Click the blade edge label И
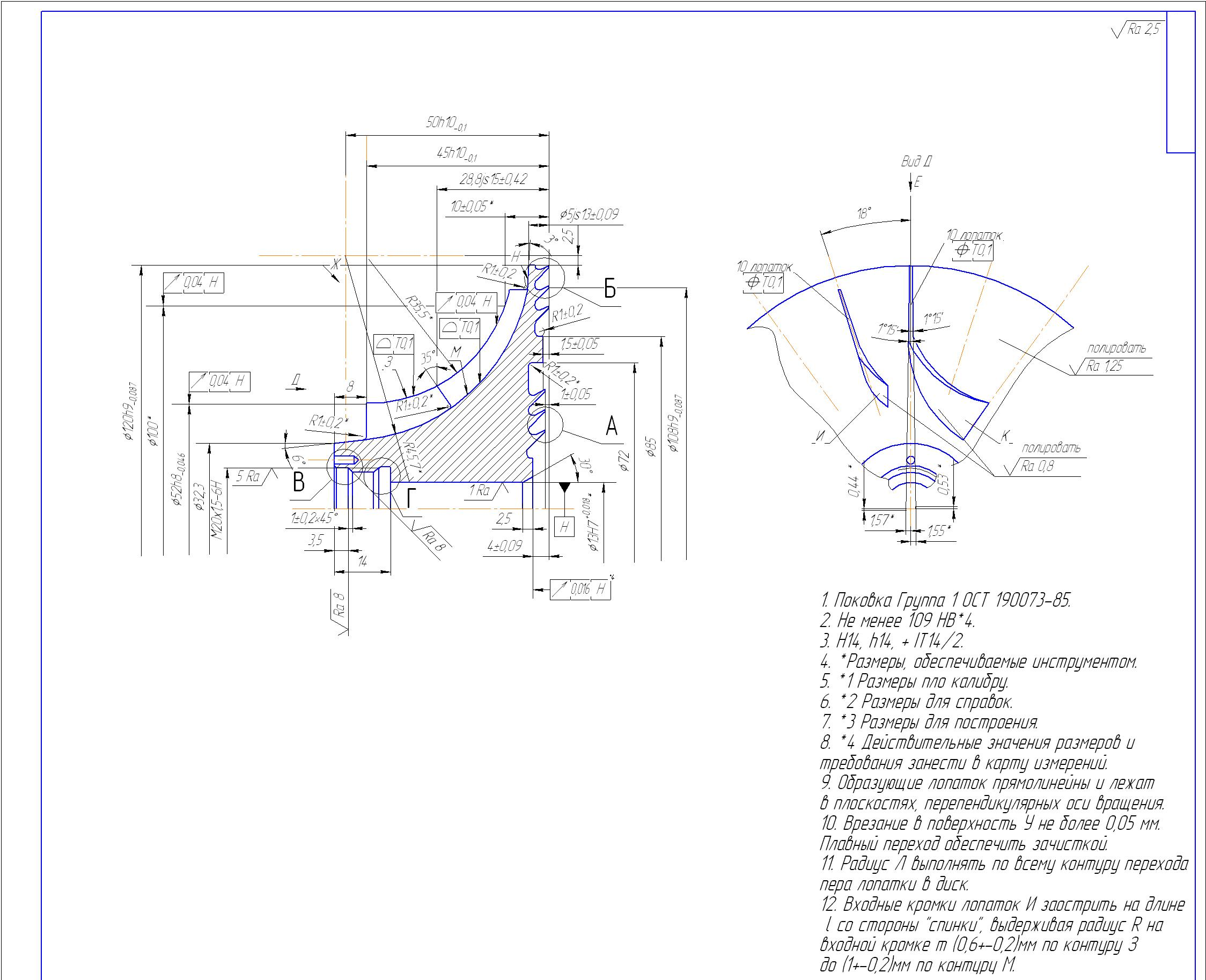Screen dimensions: 1206x980 point(821,437)
